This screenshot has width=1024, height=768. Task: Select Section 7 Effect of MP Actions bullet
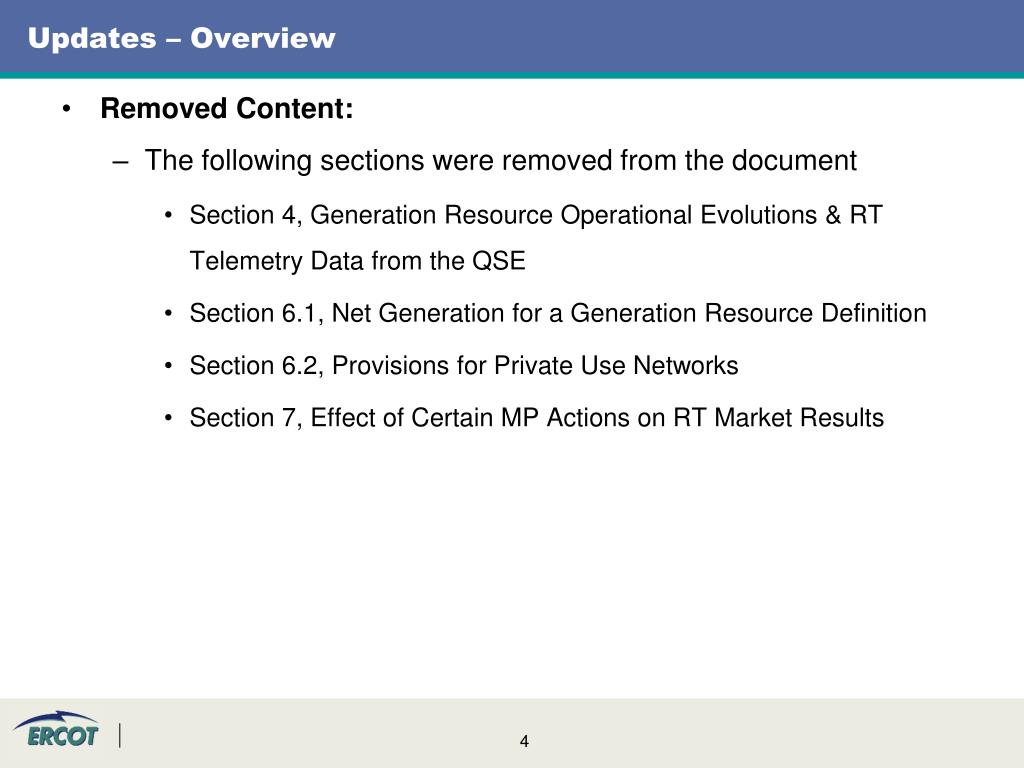536,417
